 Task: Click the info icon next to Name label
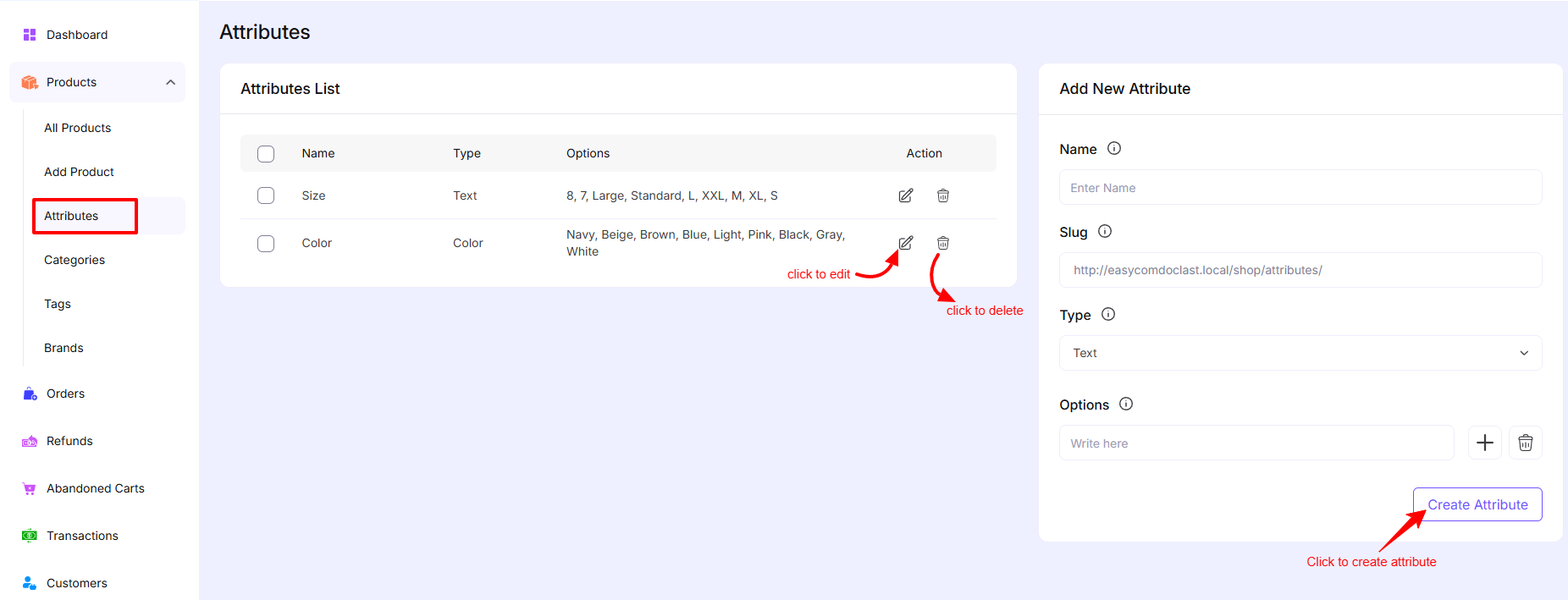point(1114,149)
